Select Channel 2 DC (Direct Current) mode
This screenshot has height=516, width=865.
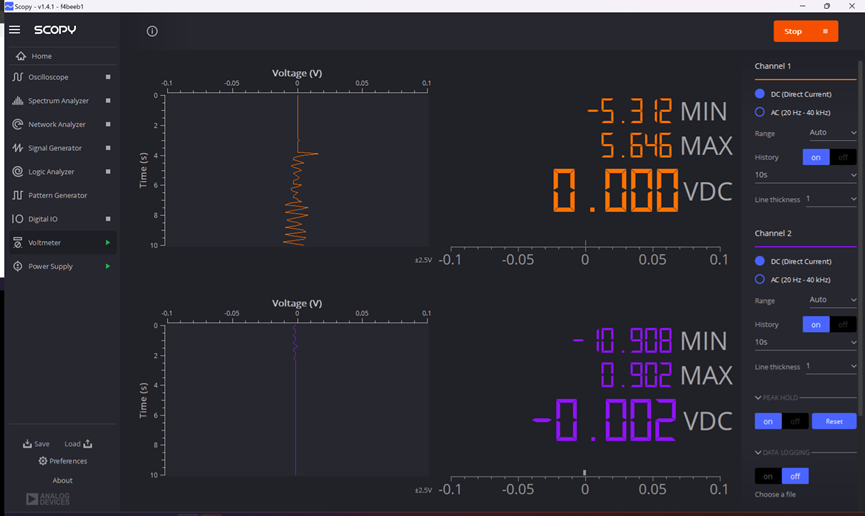pos(760,261)
